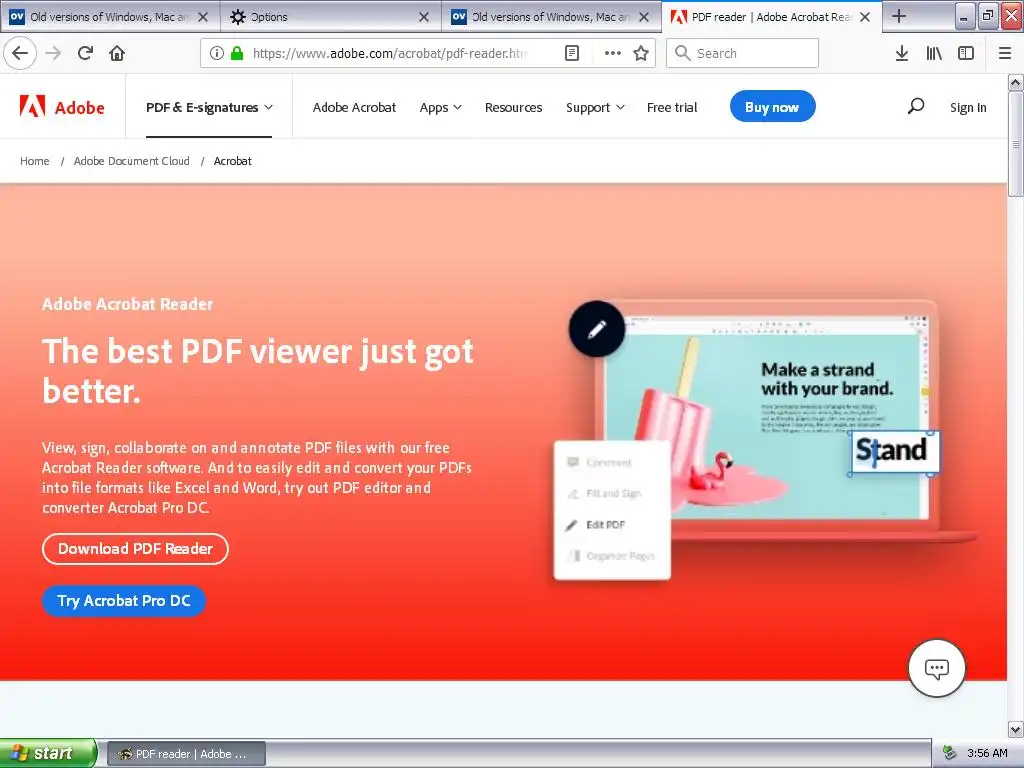This screenshot has height=768, width=1024.
Task: Switch to first Old versions of Windows tab
Action: [x=108, y=17]
